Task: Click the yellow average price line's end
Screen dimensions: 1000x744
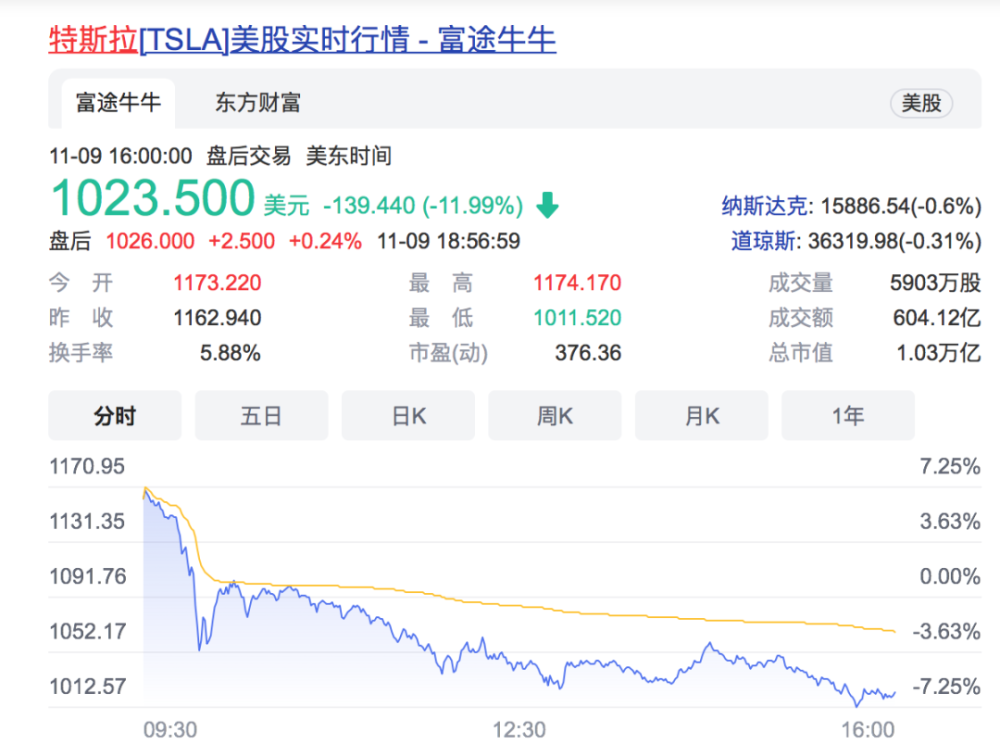Action: click(895, 631)
